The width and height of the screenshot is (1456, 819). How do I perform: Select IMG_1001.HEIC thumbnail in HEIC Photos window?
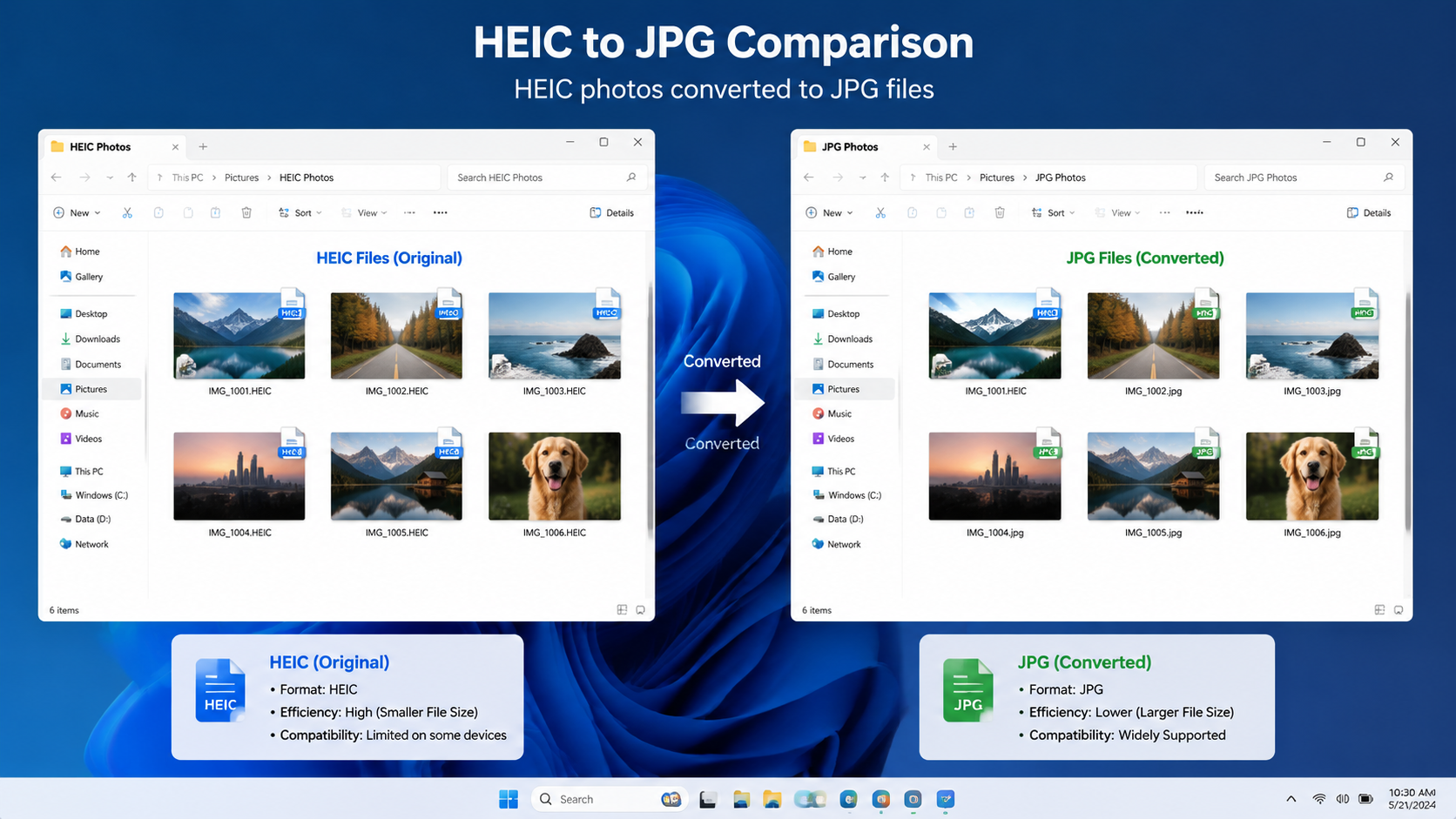pos(239,335)
